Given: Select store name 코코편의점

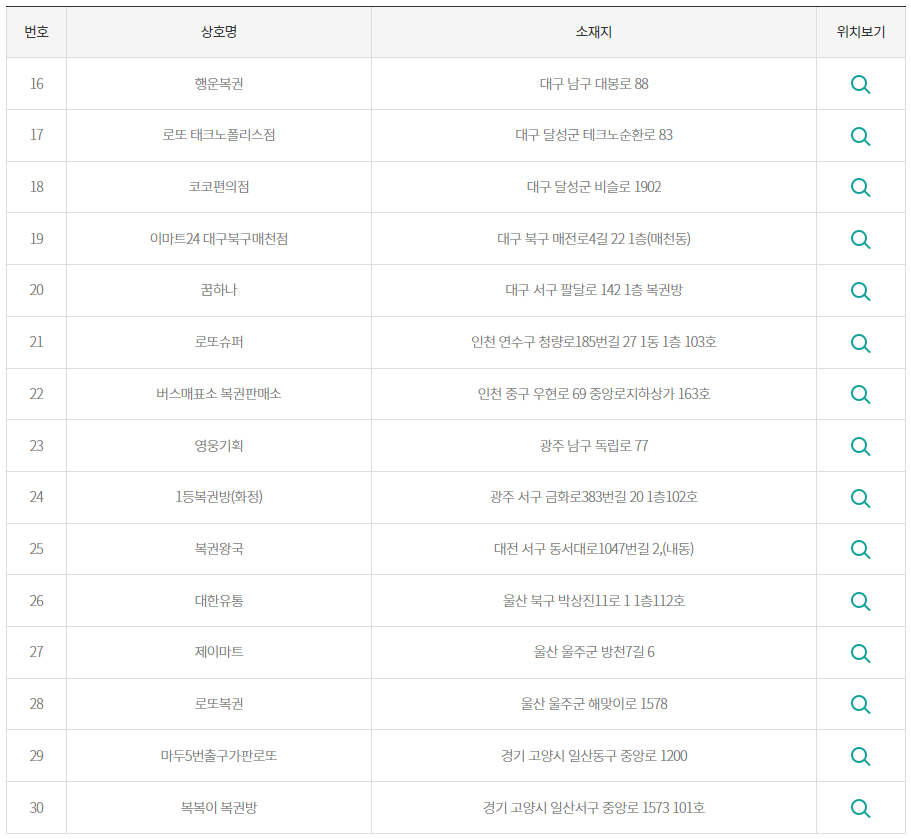Looking at the screenshot, I should 219,187.
